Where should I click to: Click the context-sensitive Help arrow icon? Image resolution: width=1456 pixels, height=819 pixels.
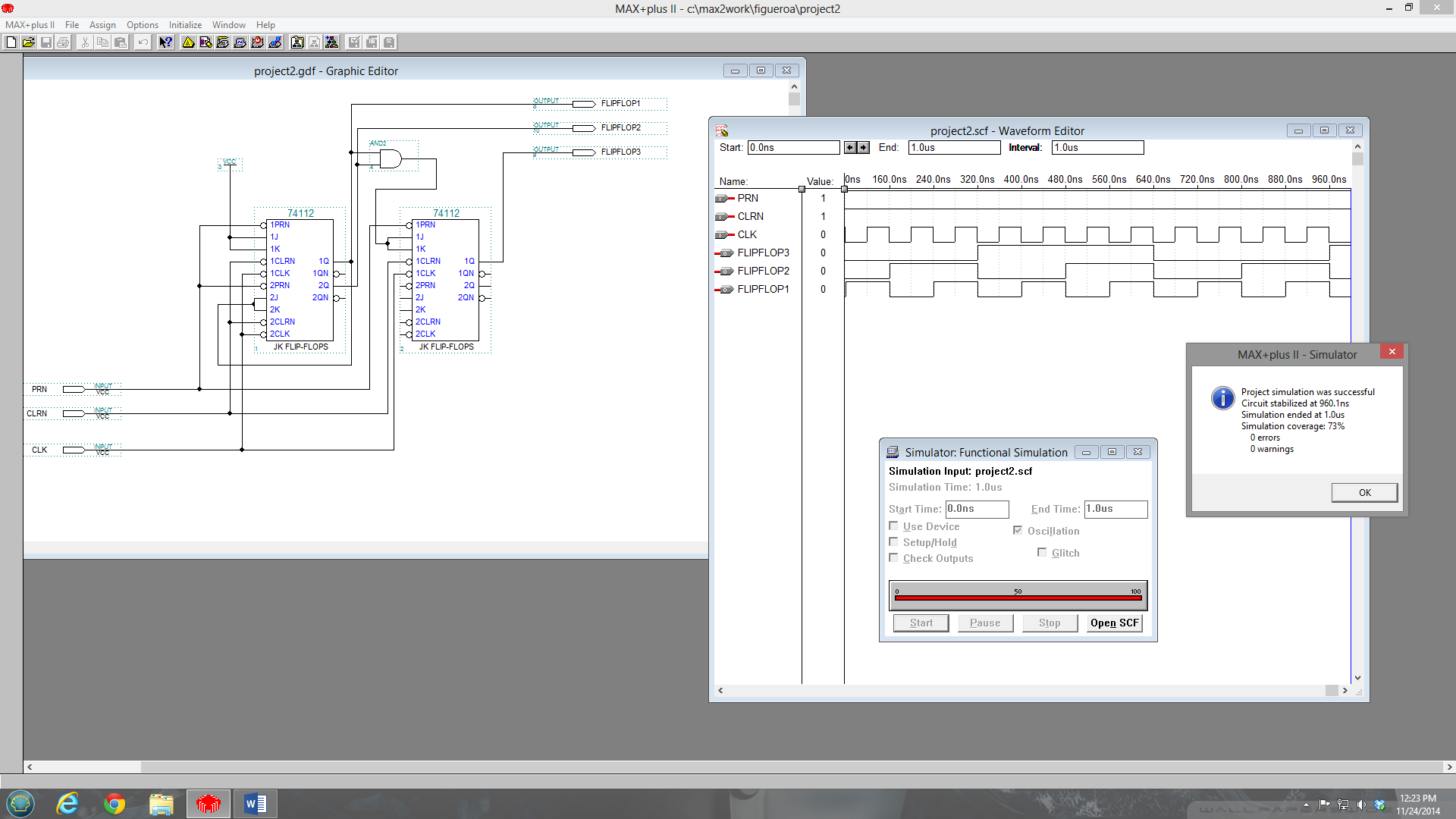click(x=165, y=42)
